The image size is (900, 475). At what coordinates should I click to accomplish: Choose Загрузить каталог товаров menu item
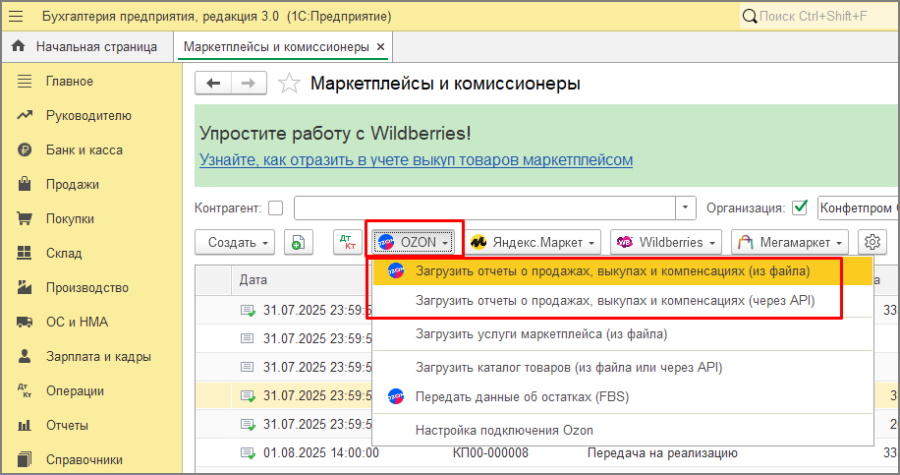click(623, 367)
